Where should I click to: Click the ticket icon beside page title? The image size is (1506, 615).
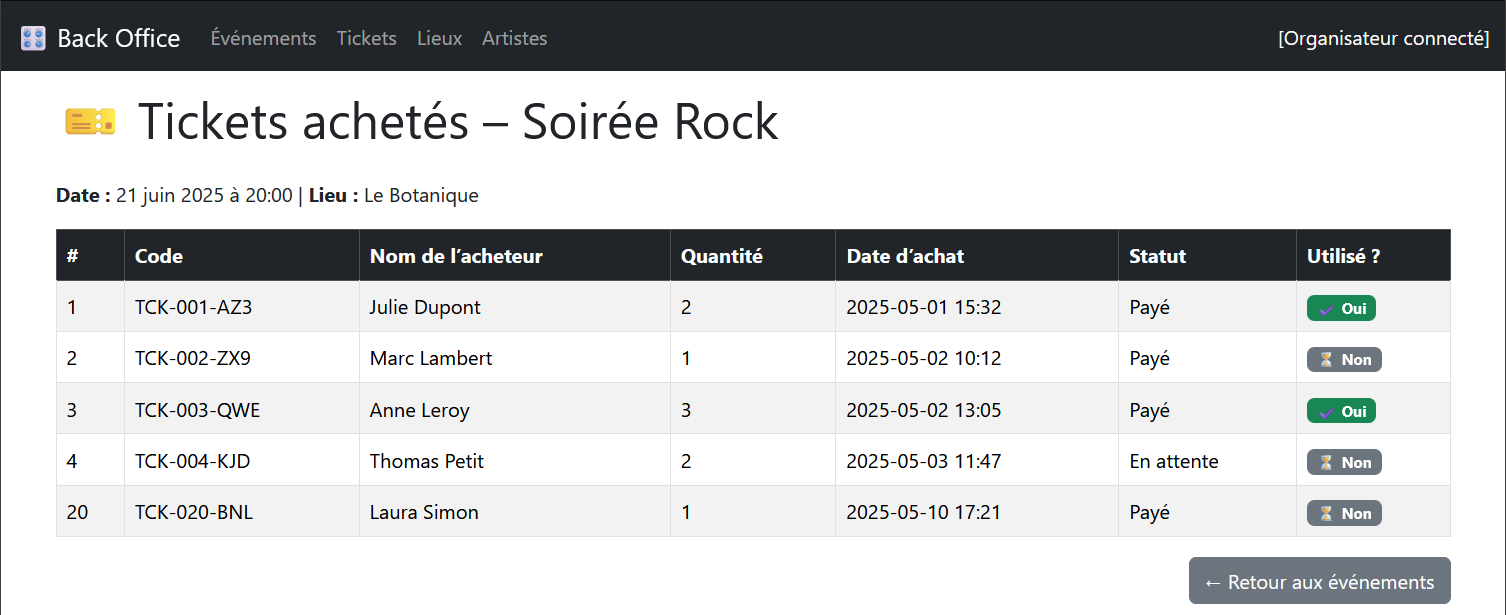coord(90,121)
